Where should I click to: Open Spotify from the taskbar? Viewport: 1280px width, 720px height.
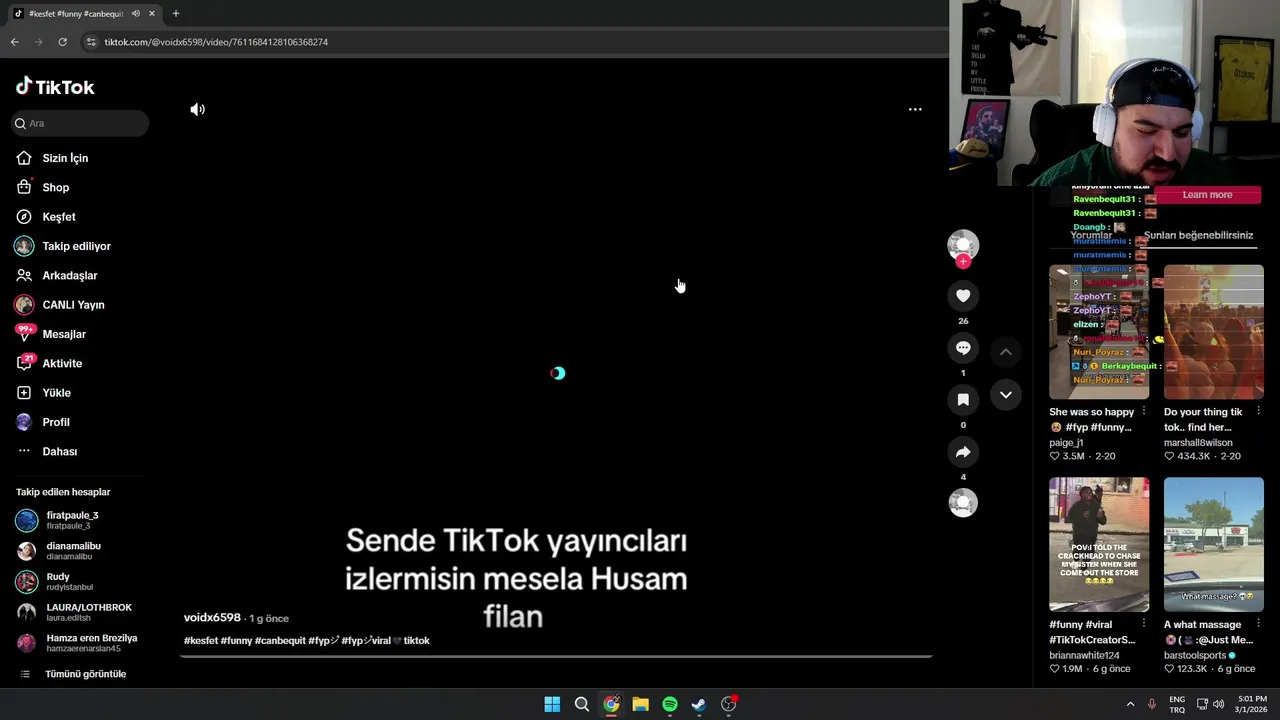click(670, 704)
